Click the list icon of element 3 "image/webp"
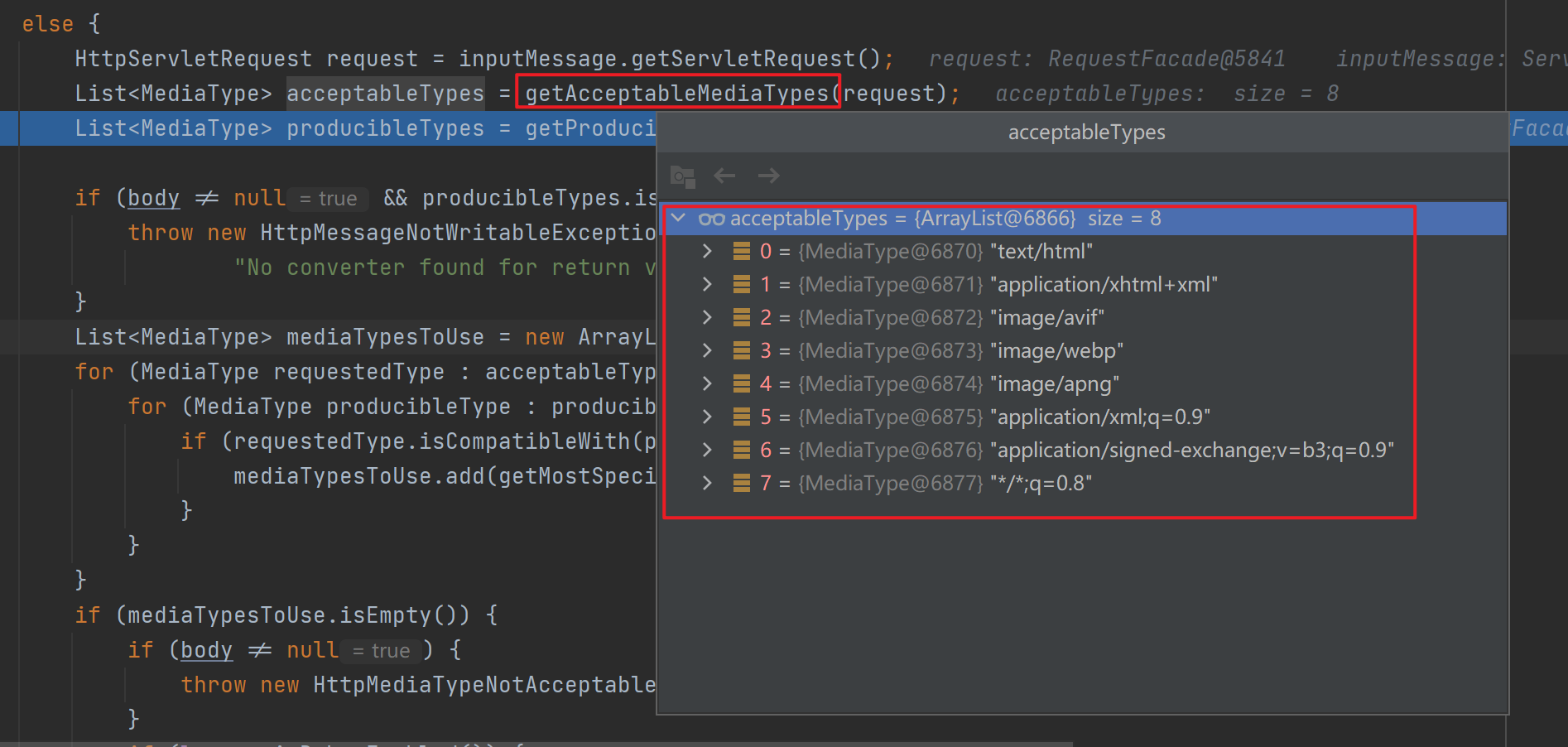The height and width of the screenshot is (747, 1568). point(742,351)
